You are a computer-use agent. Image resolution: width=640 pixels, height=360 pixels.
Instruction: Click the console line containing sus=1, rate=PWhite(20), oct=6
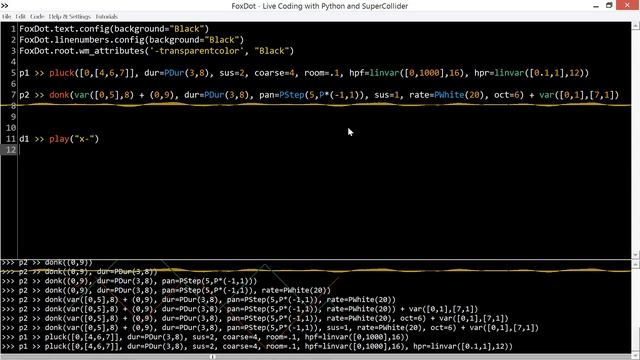270,328
